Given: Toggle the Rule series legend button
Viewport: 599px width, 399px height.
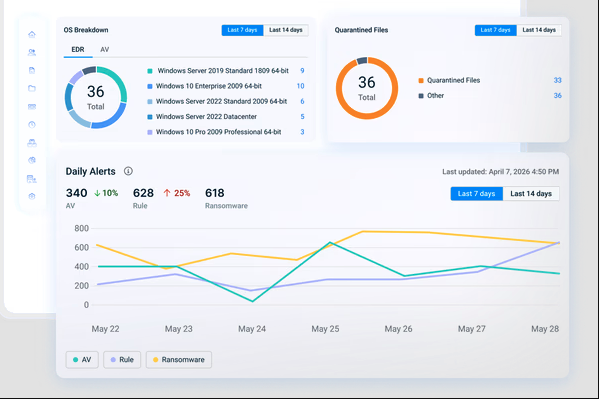Looking at the screenshot, I should pos(122,360).
